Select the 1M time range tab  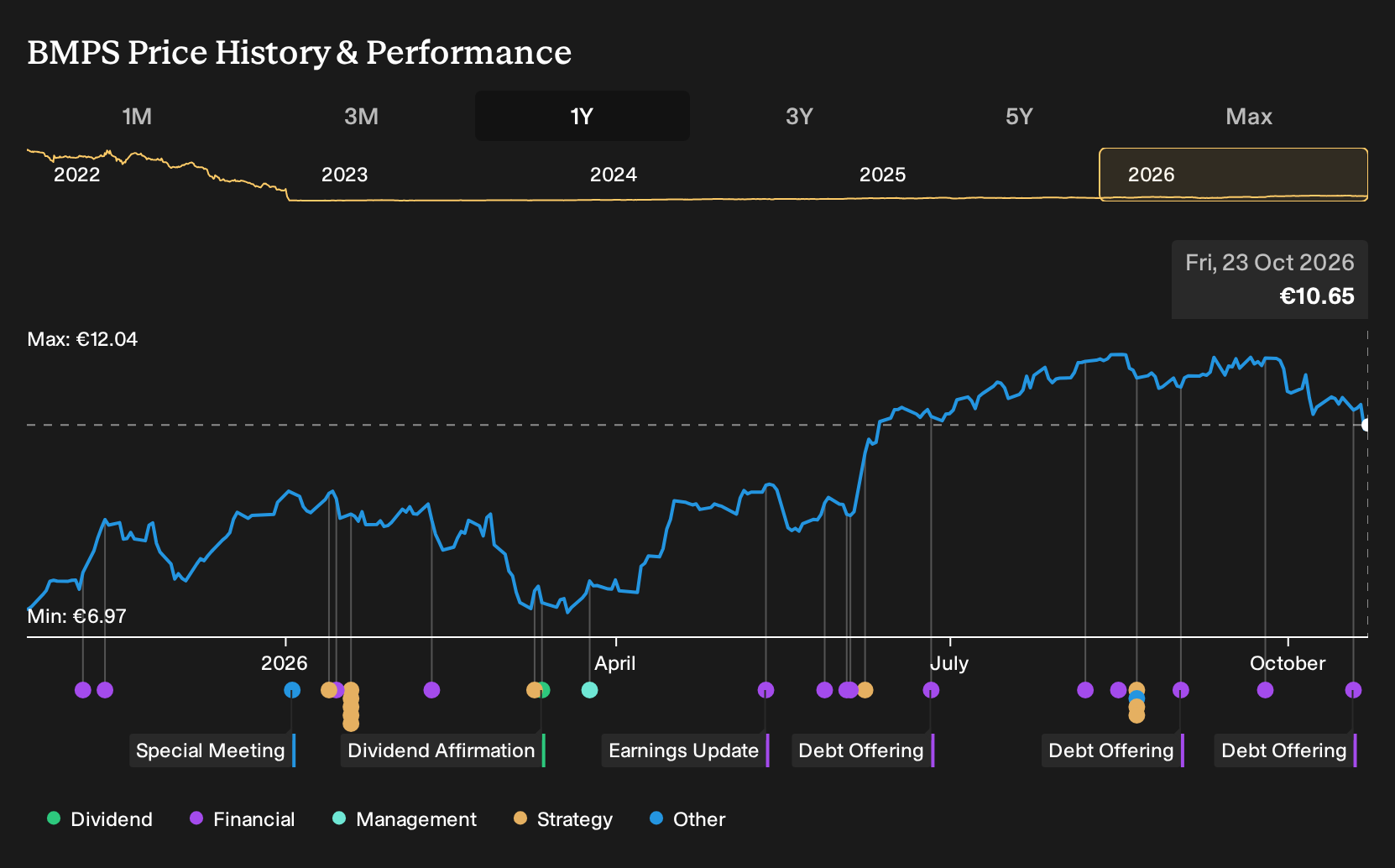pos(137,116)
